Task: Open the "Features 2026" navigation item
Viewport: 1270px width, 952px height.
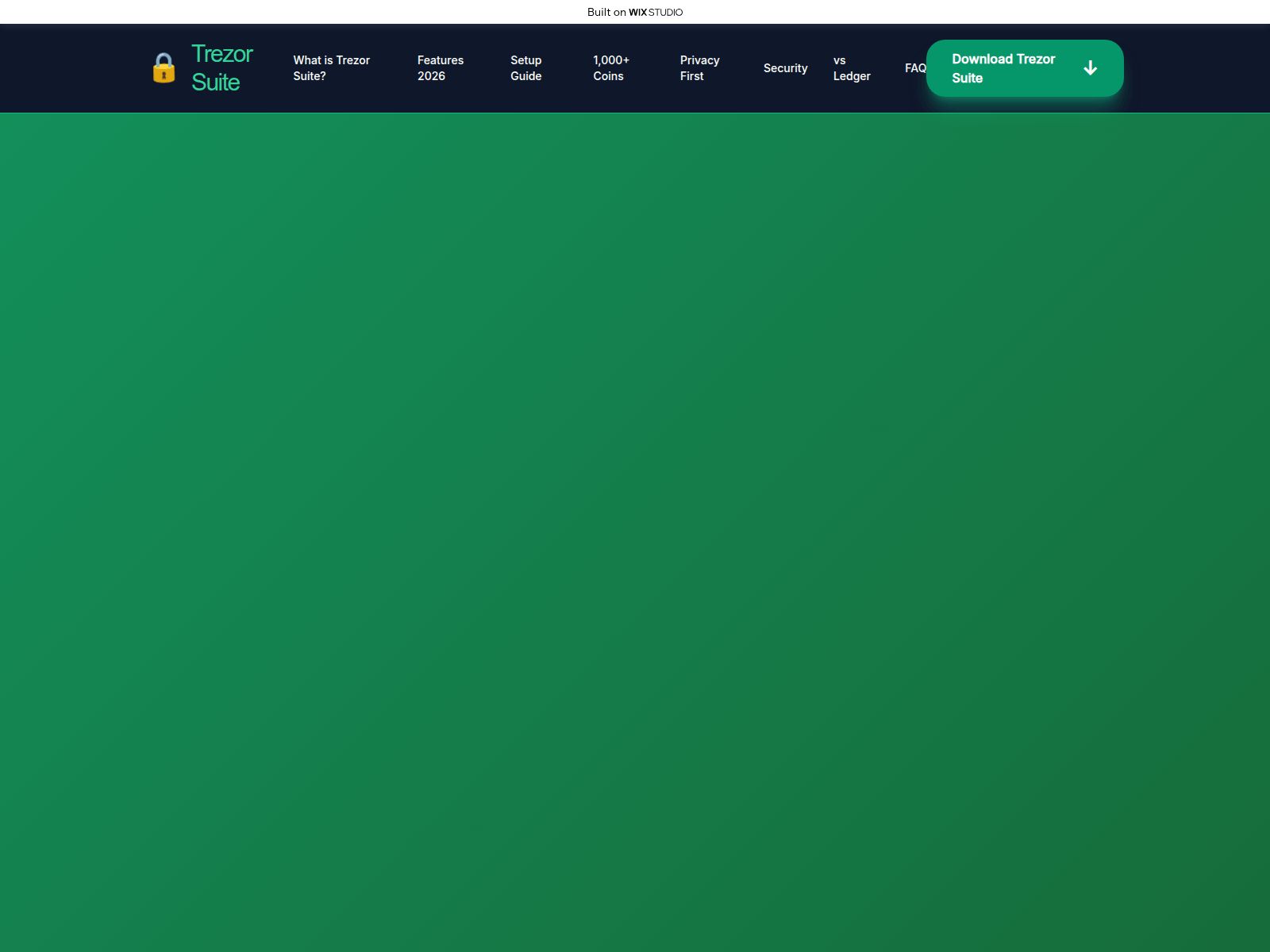Action: [x=441, y=68]
